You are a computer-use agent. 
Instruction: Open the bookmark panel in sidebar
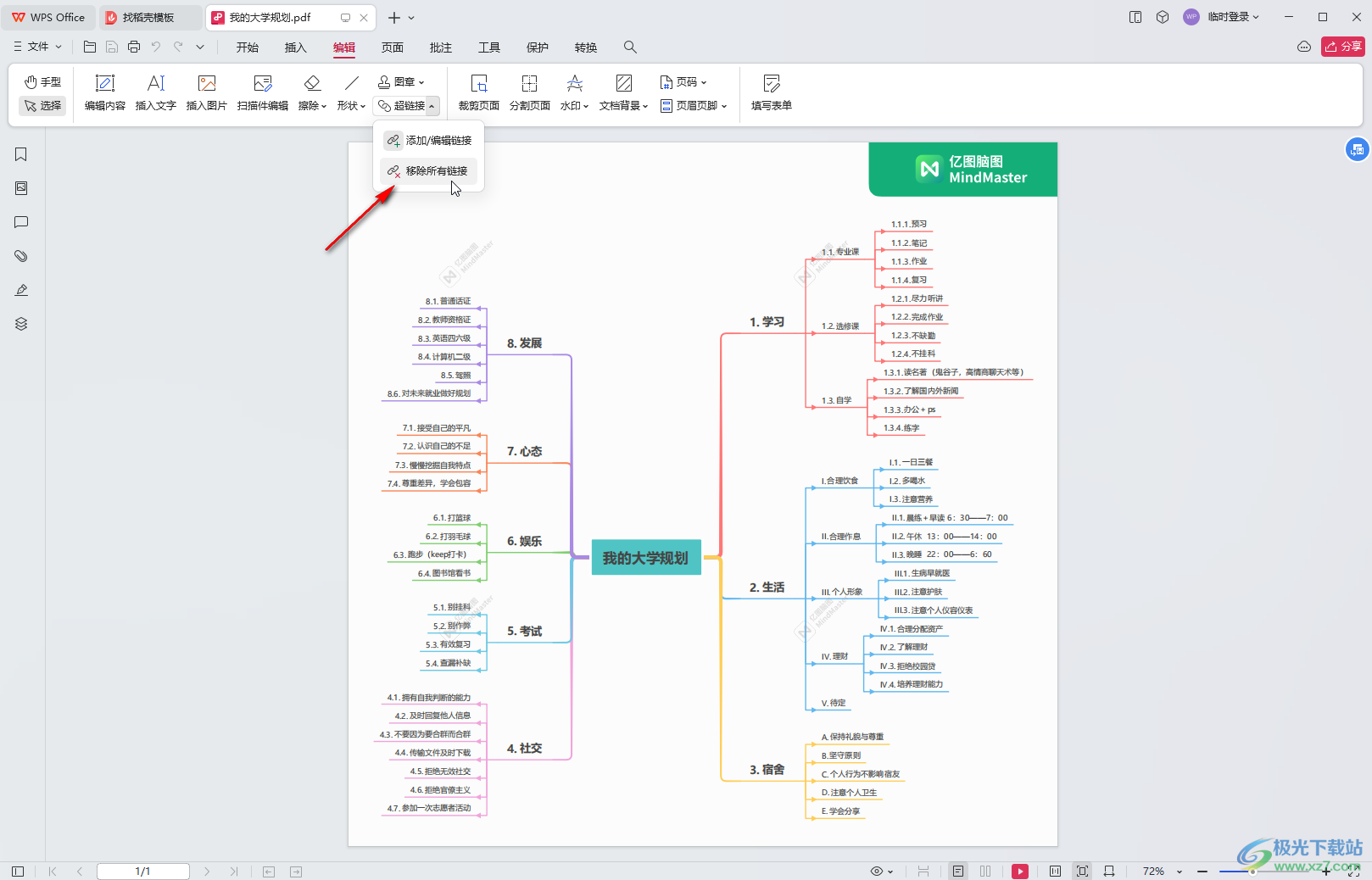coord(21,154)
